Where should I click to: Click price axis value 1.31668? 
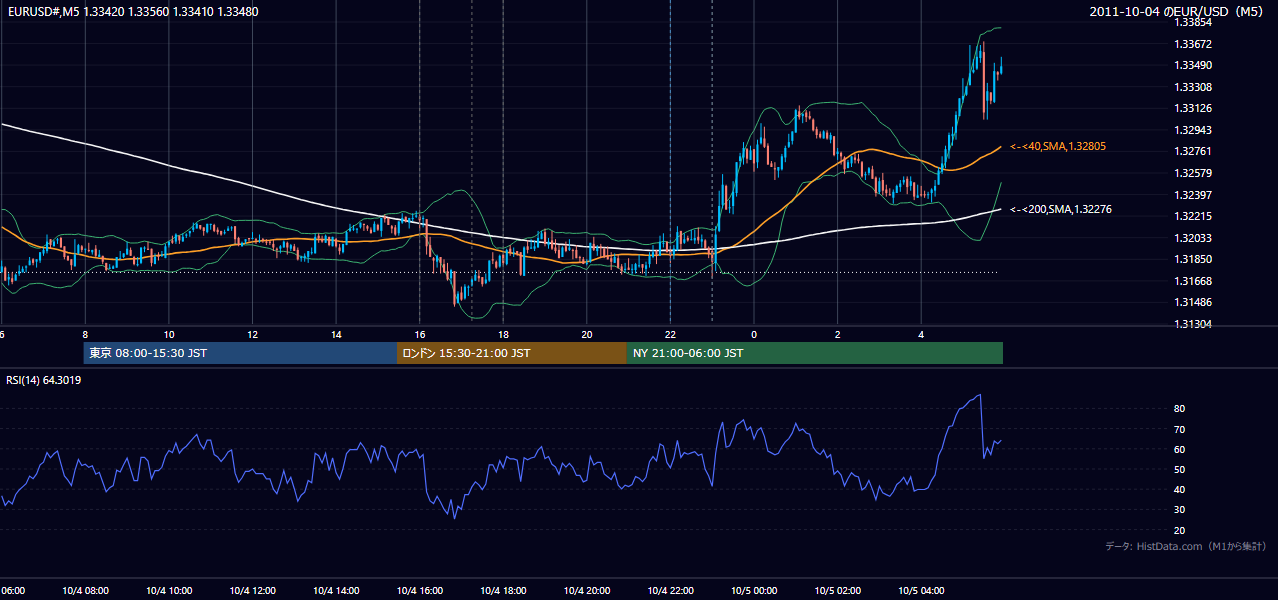click(x=1193, y=282)
